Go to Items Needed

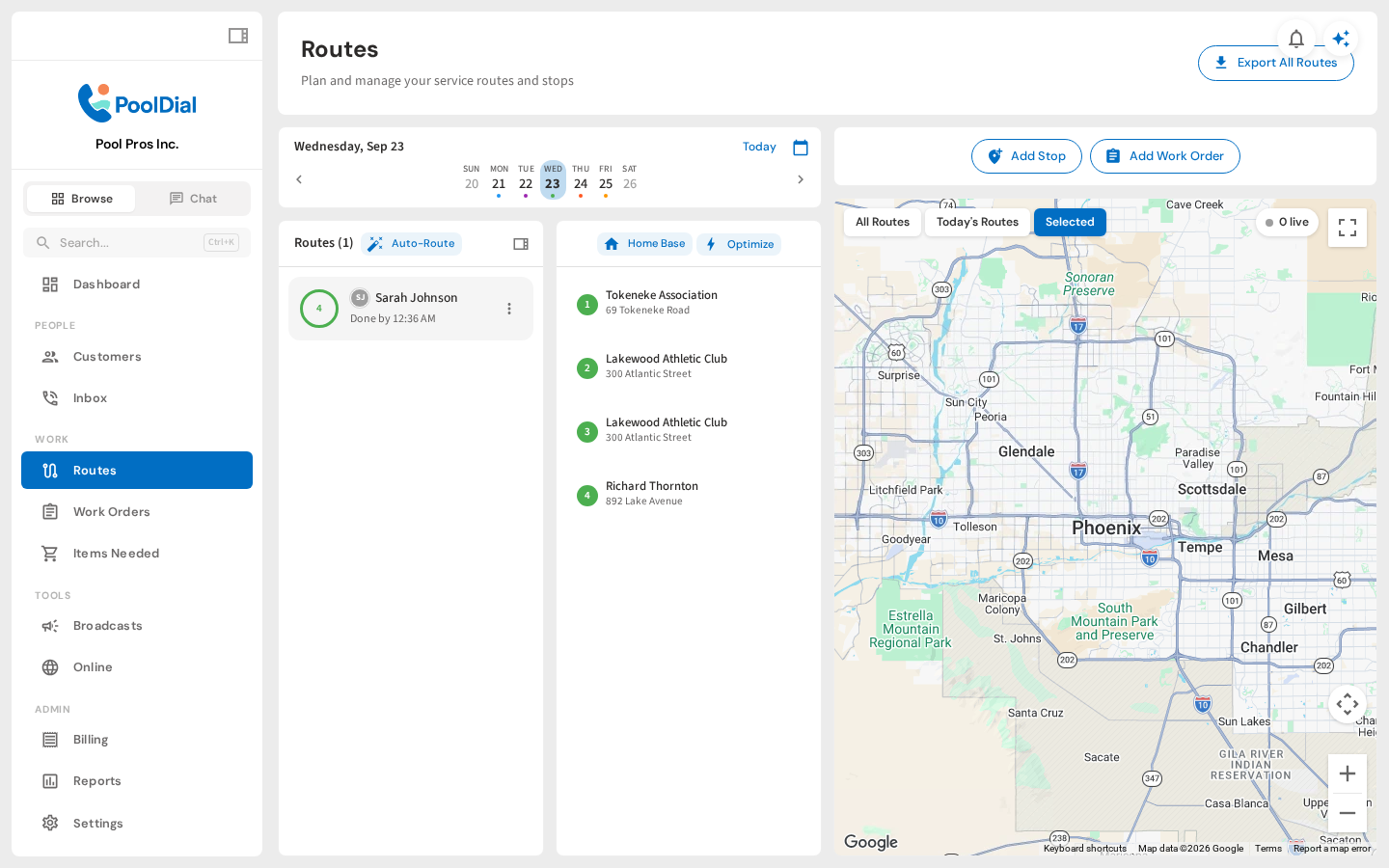pos(137,554)
